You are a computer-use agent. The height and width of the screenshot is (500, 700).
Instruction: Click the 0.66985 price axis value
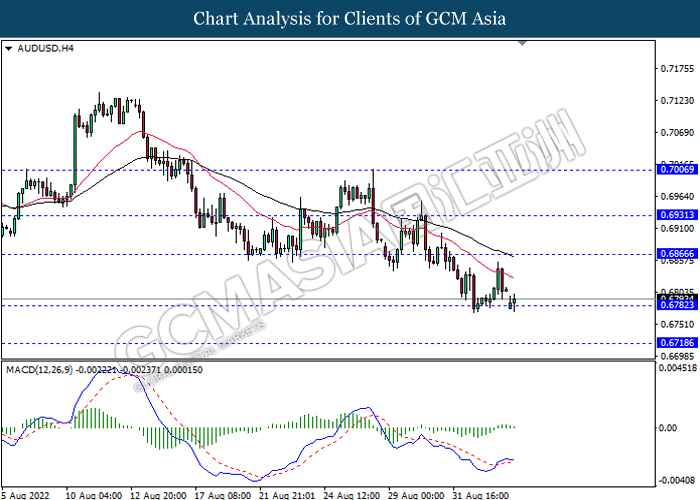point(677,356)
